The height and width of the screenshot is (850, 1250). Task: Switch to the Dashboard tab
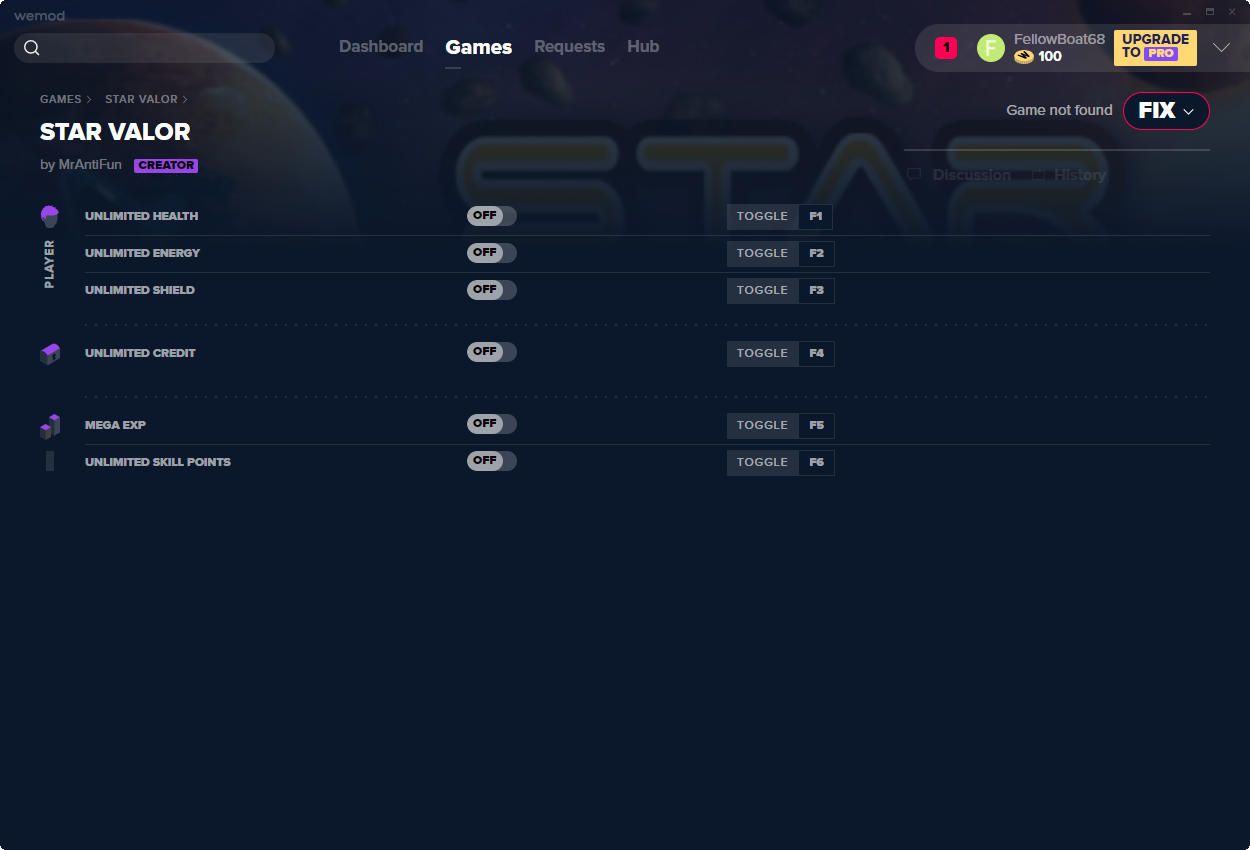[381, 47]
